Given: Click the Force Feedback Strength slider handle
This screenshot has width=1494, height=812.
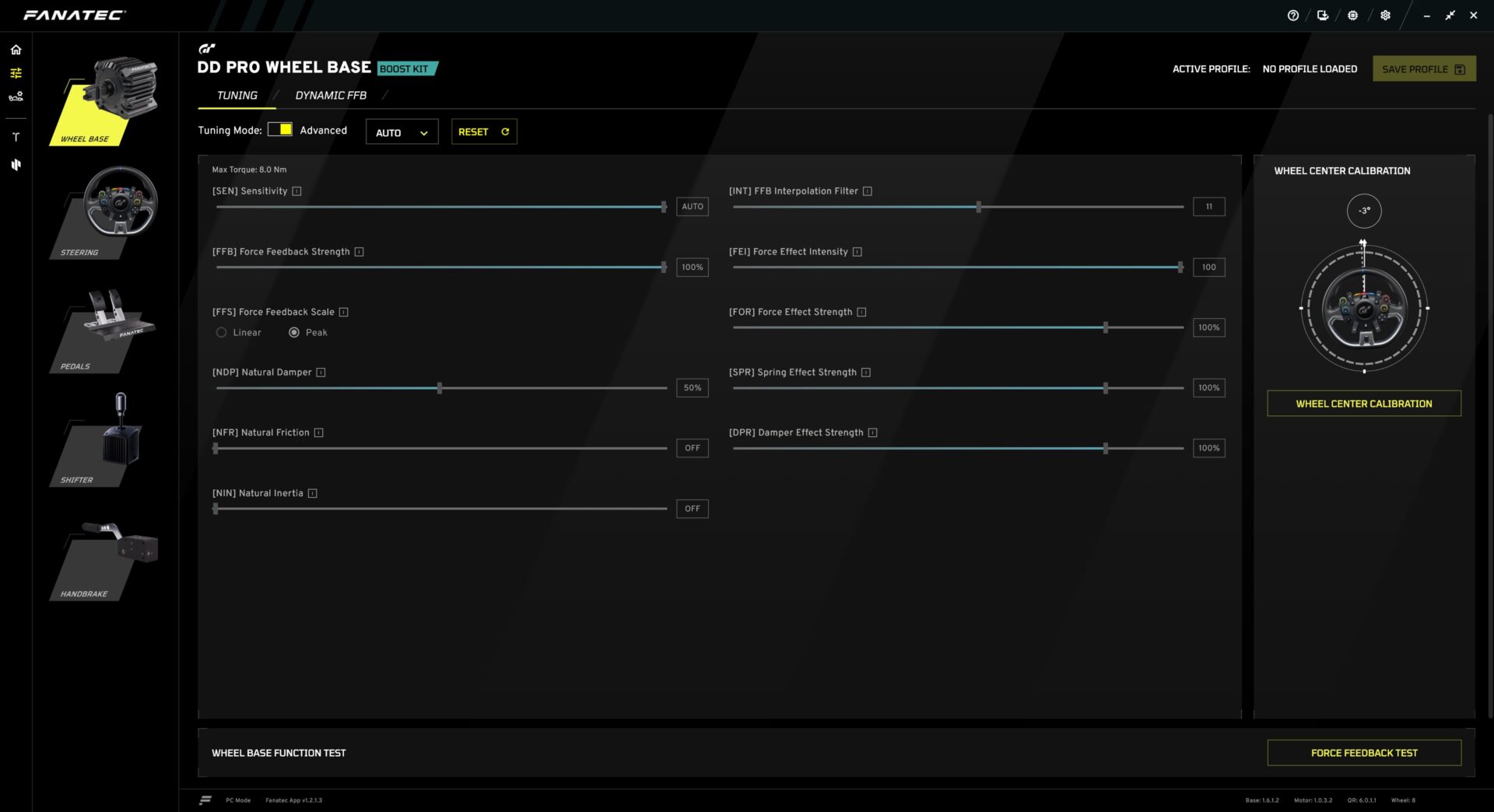Looking at the screenshot, I should click(x=664, y=268).
